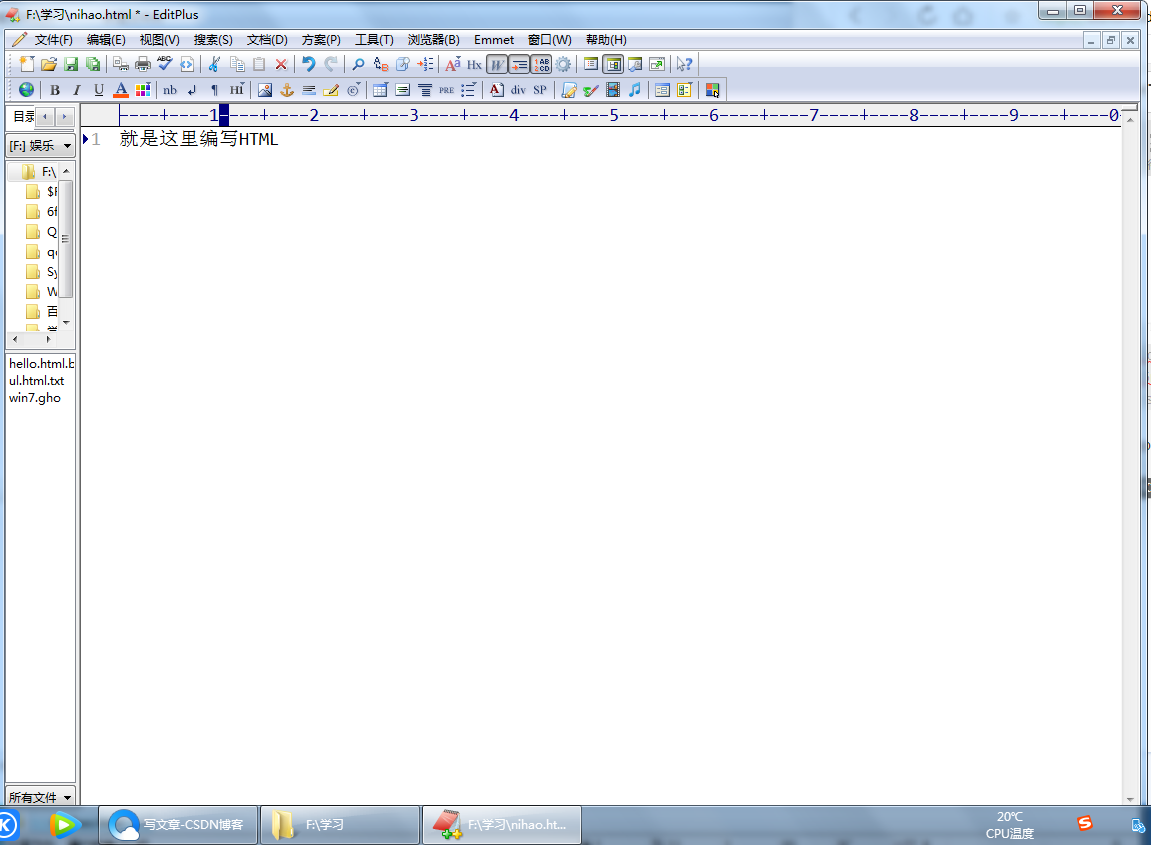Click the red X Delete icon
1151x845 pixels.
[280, 65]
